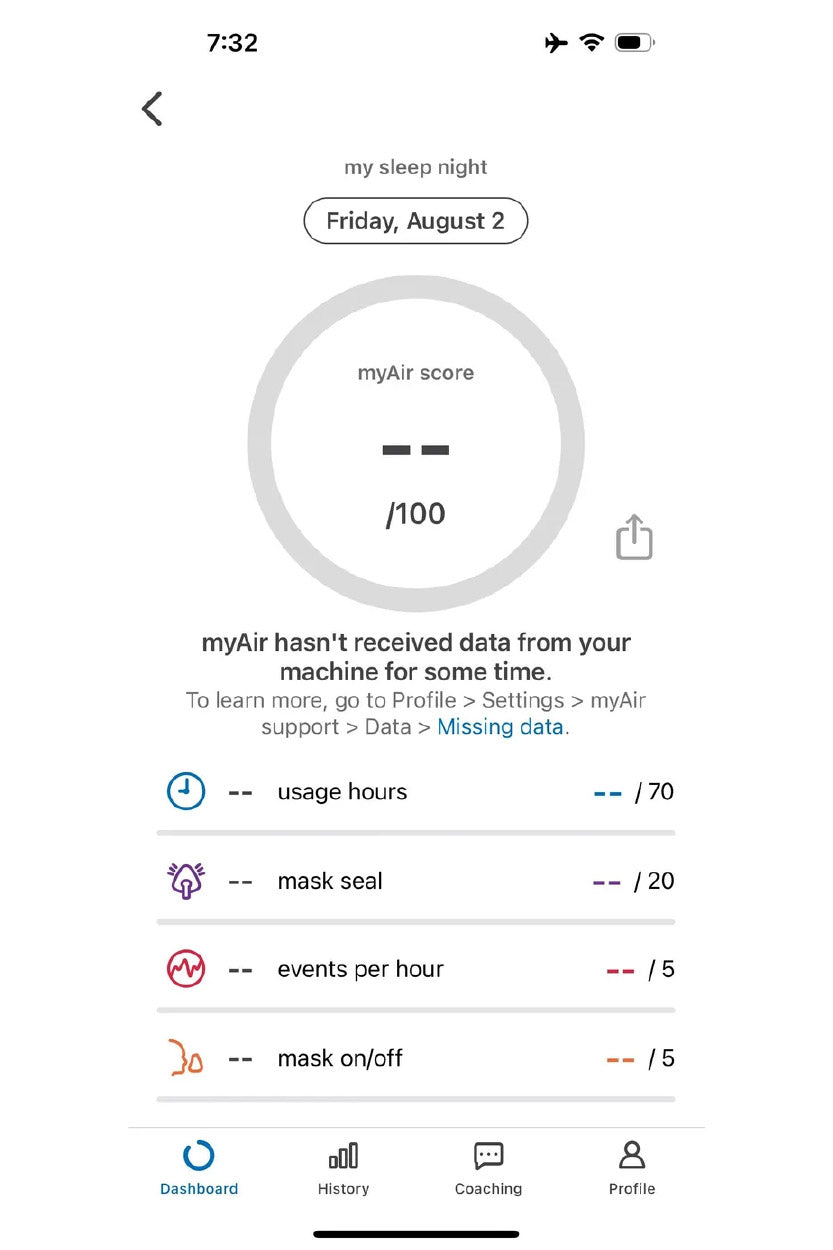Open the Coaching tab

[x=488, y=1168]
